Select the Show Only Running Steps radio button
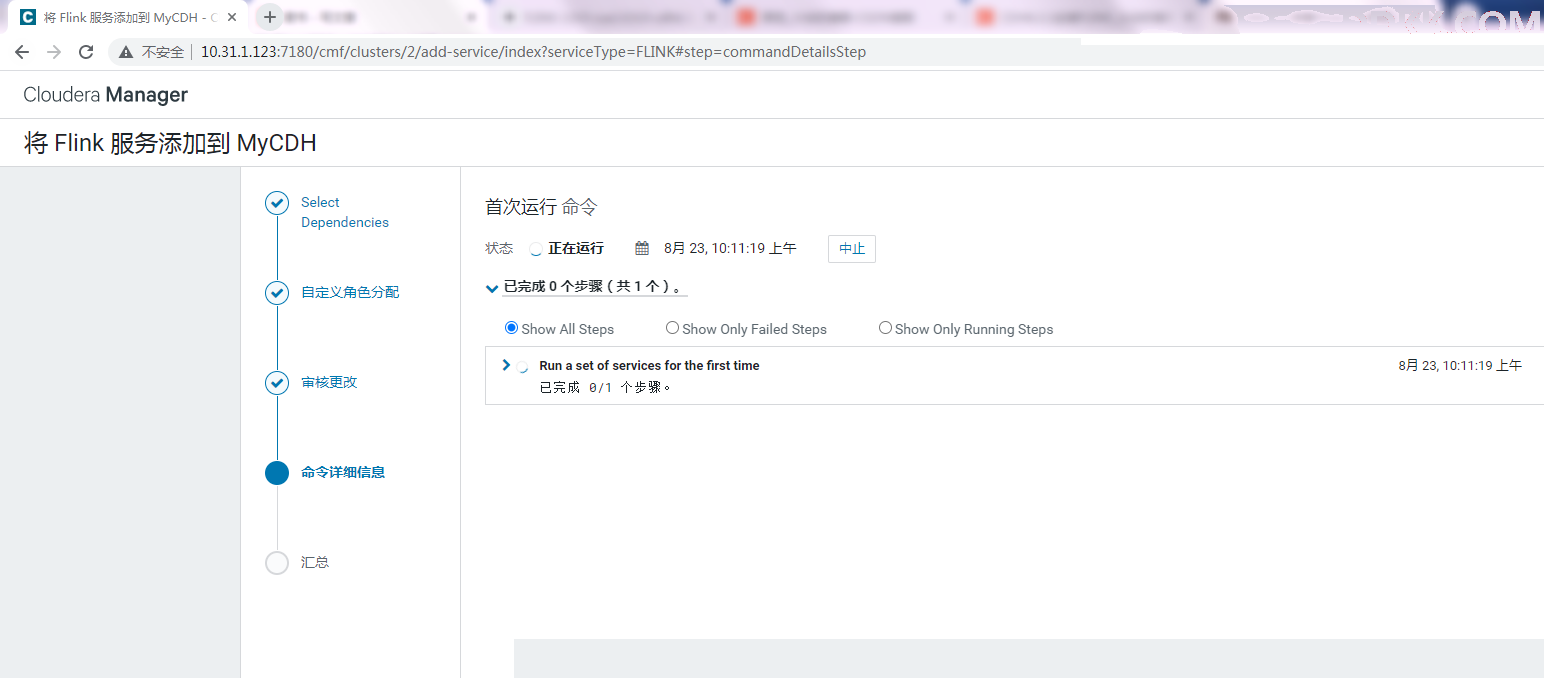 click(x=885, y=328)
